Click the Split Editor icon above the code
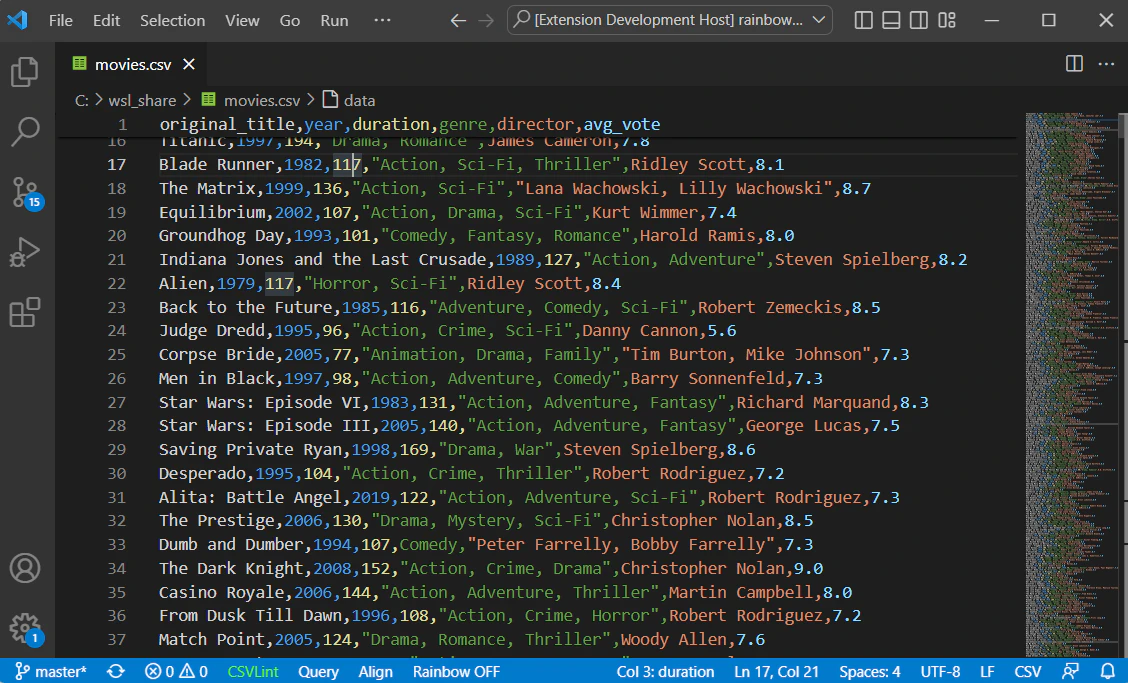1128x683 pixels. pyautogui.click(x=1072, y=63)
